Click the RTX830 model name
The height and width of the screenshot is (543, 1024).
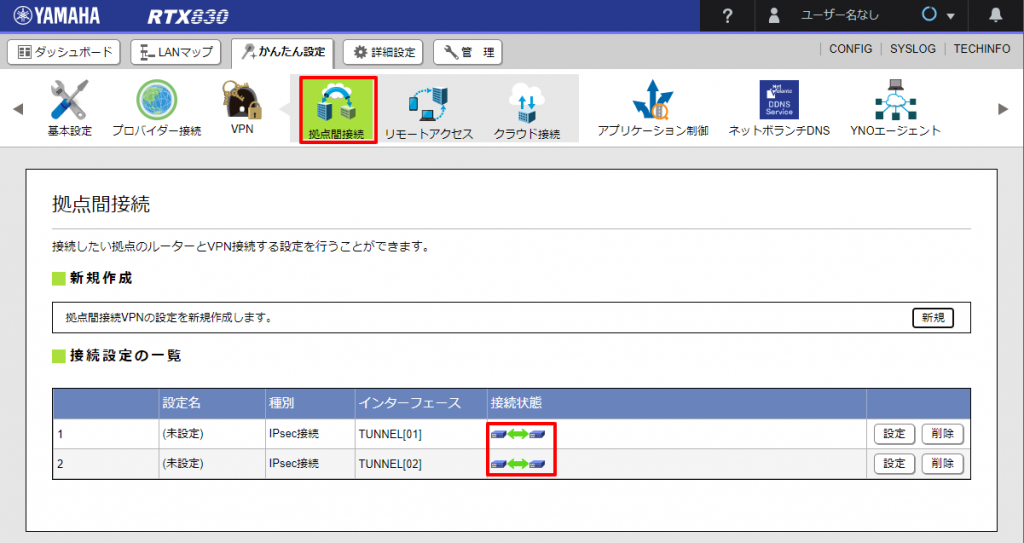tap(187, 16)
